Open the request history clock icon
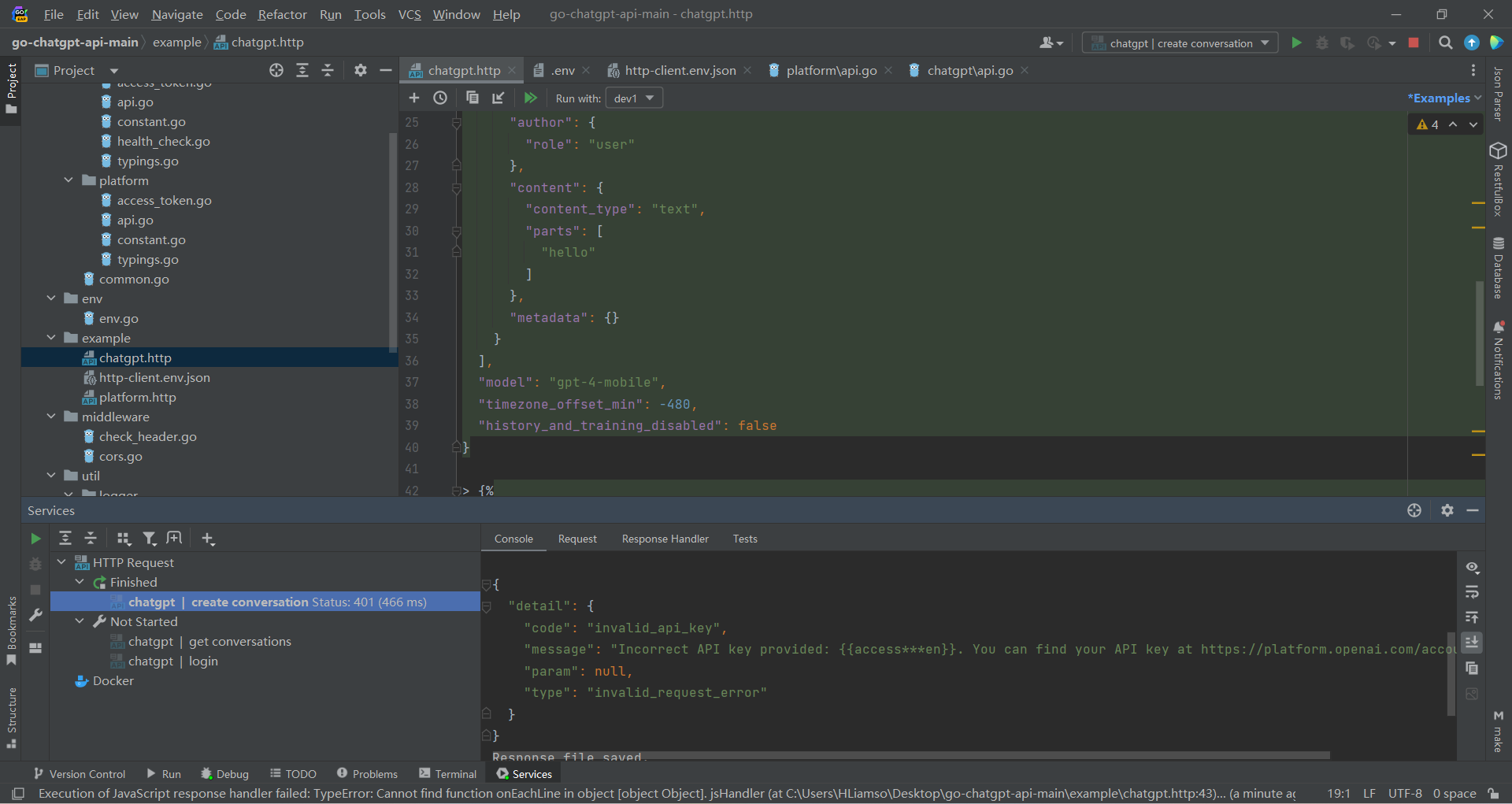 point(440,98)
